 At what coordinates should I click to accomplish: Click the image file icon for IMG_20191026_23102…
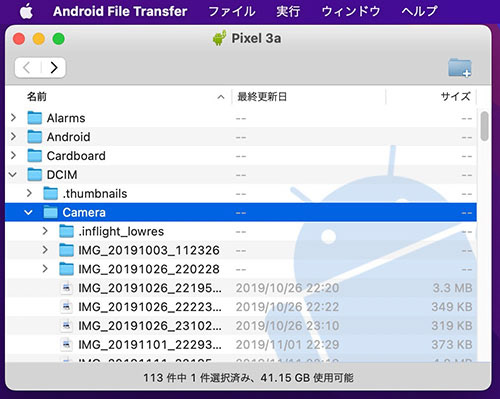point(66,325)
